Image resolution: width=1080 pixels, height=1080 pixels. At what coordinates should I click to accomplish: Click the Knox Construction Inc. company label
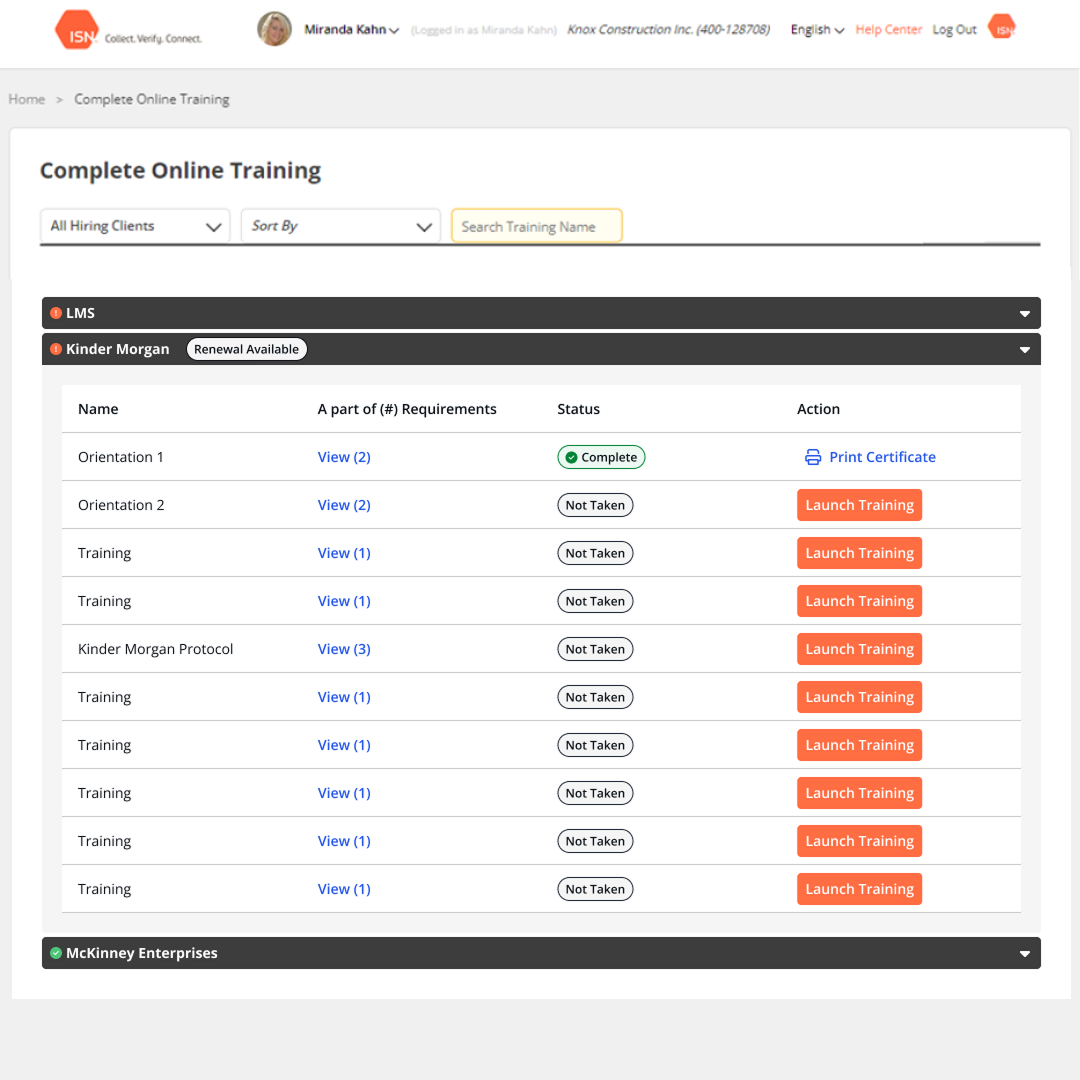[668, 30]
